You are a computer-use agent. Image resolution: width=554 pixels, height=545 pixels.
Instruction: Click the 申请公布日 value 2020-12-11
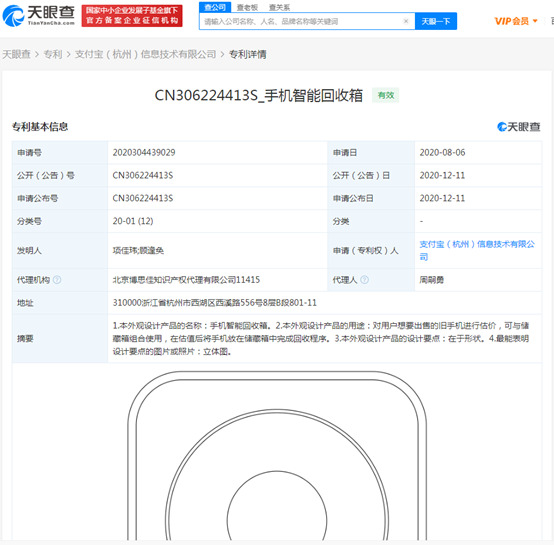click(x=442, y=198)
